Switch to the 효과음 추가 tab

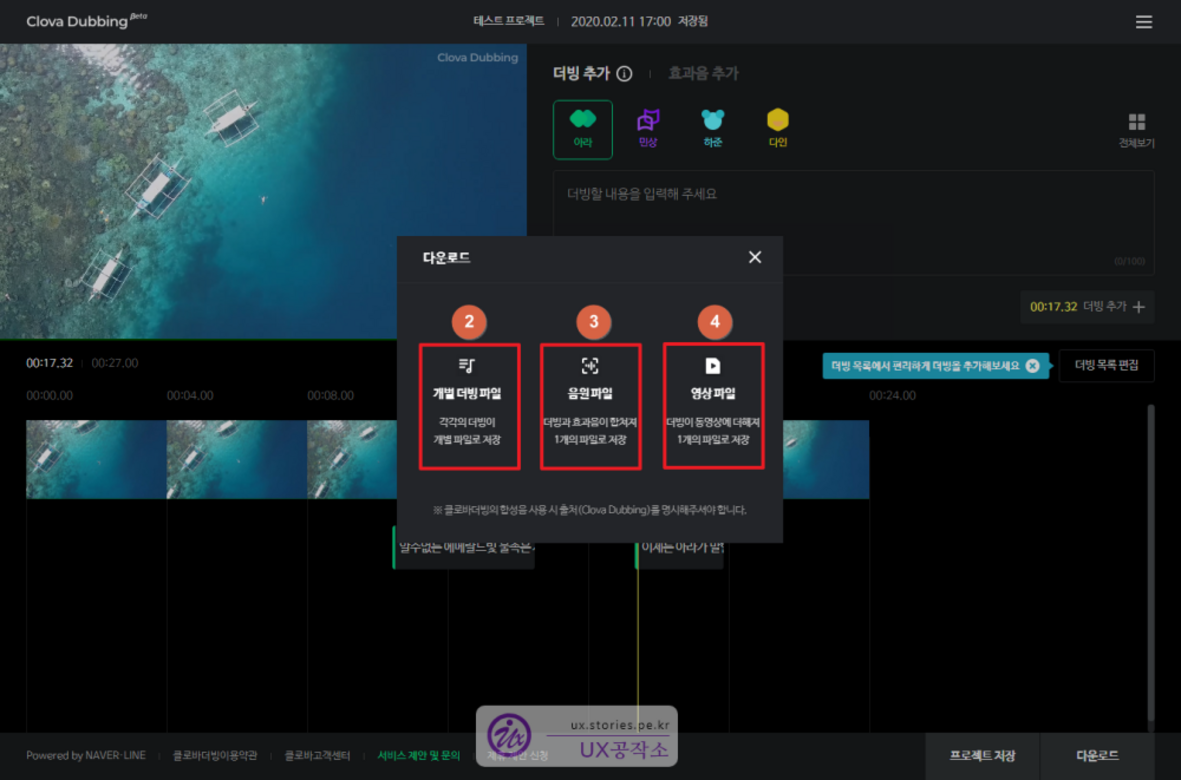pyautogui.click(x=703, y=74)
